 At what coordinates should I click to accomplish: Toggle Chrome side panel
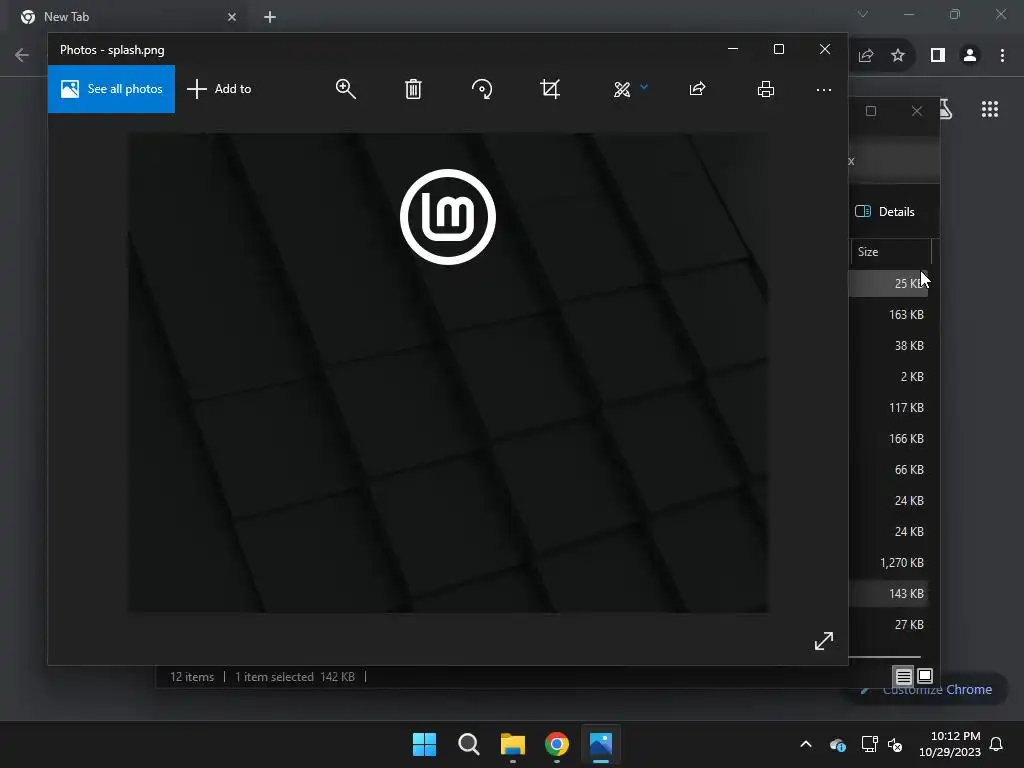point(938,56)
